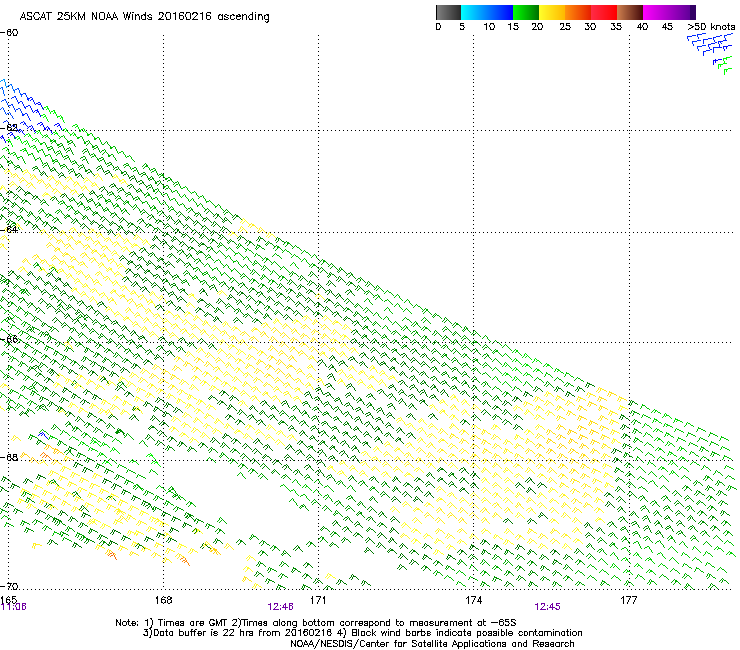Click the '10' label under the color bar

(x=489, y=27)
